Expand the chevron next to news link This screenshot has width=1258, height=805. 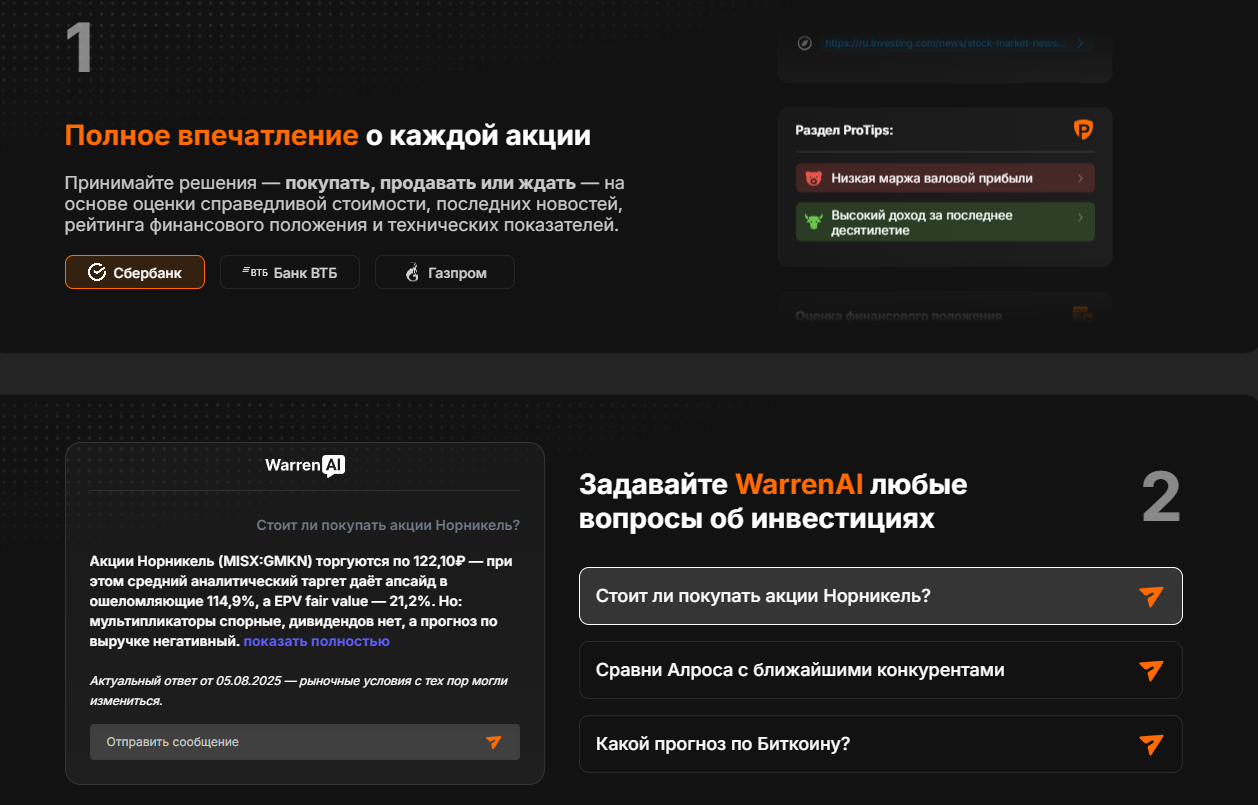[1081, 44]
